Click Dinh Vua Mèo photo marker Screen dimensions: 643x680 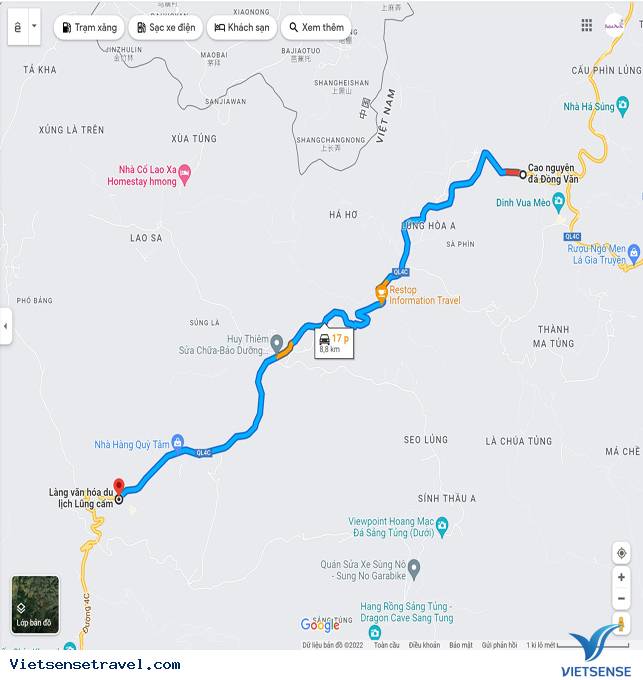click(x=558, y=203)
